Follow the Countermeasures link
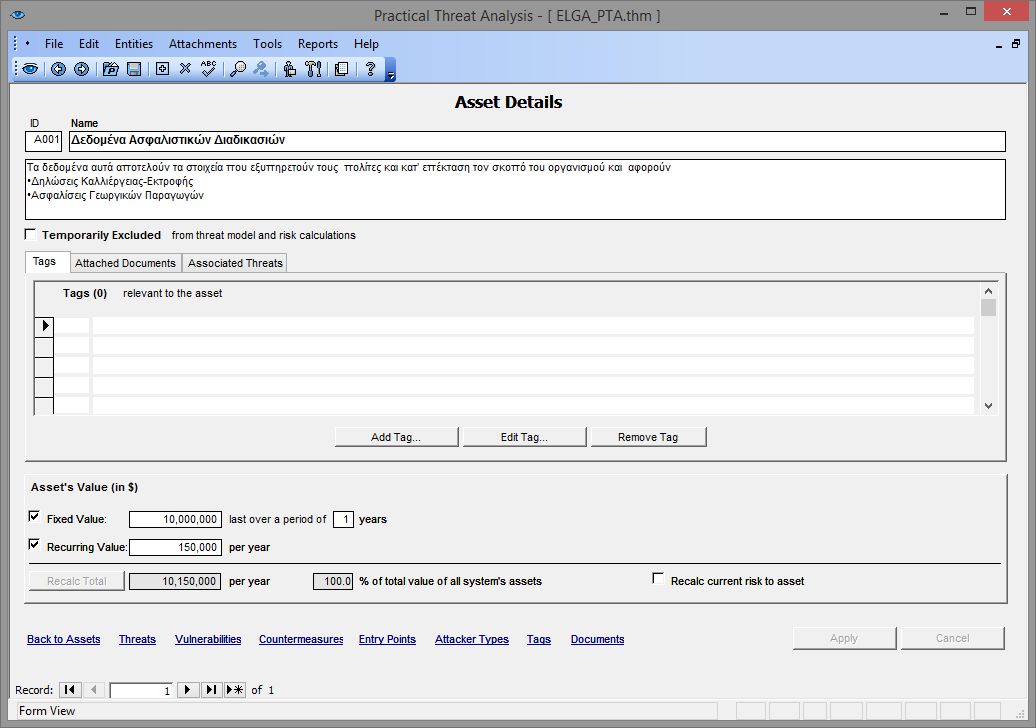Image resolution: width=1036 pixels, height=728 pixels. (x=301, y=639)
